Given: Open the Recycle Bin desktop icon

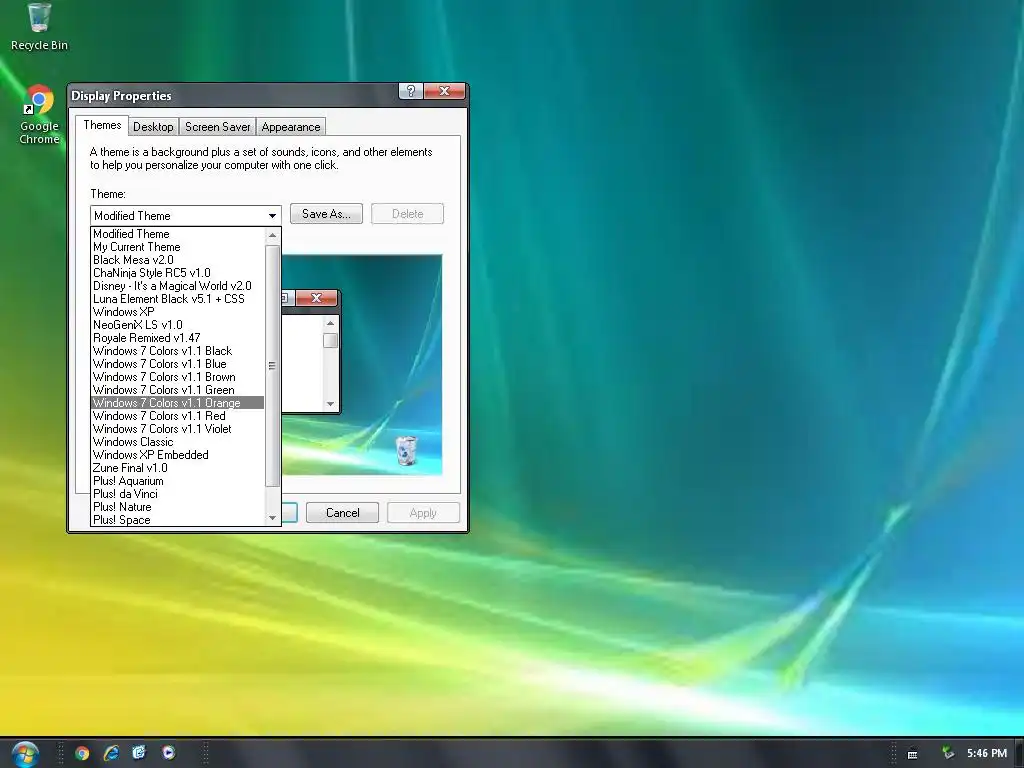Looking at the screenshot, I should point(39,26).
